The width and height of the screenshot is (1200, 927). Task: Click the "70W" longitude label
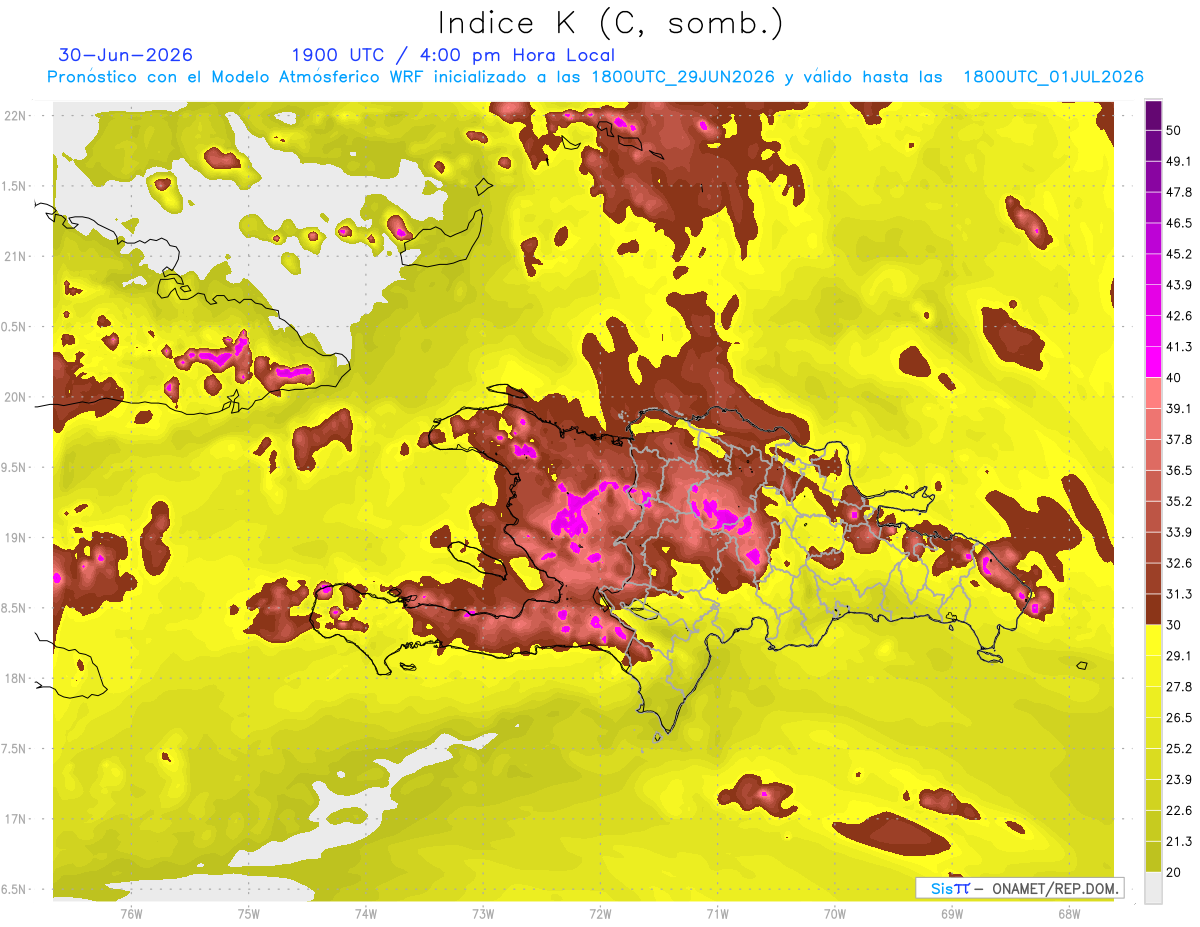(x=835, y=913)
